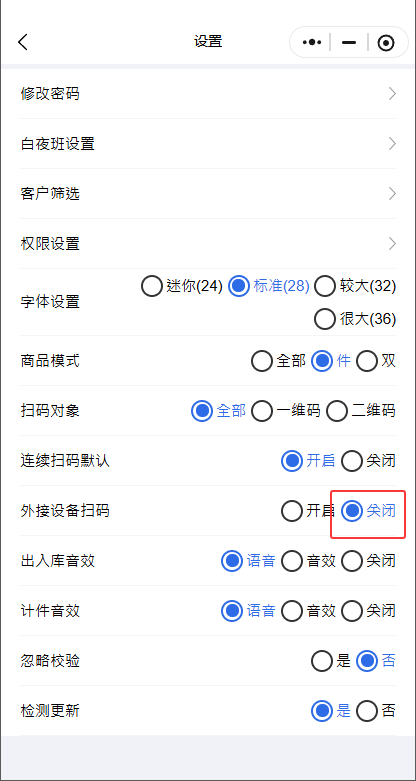Viewport: 416px width, 781px height.
Task: Open 修改密码 via its chevron arrow
Action: click(393, 94)
